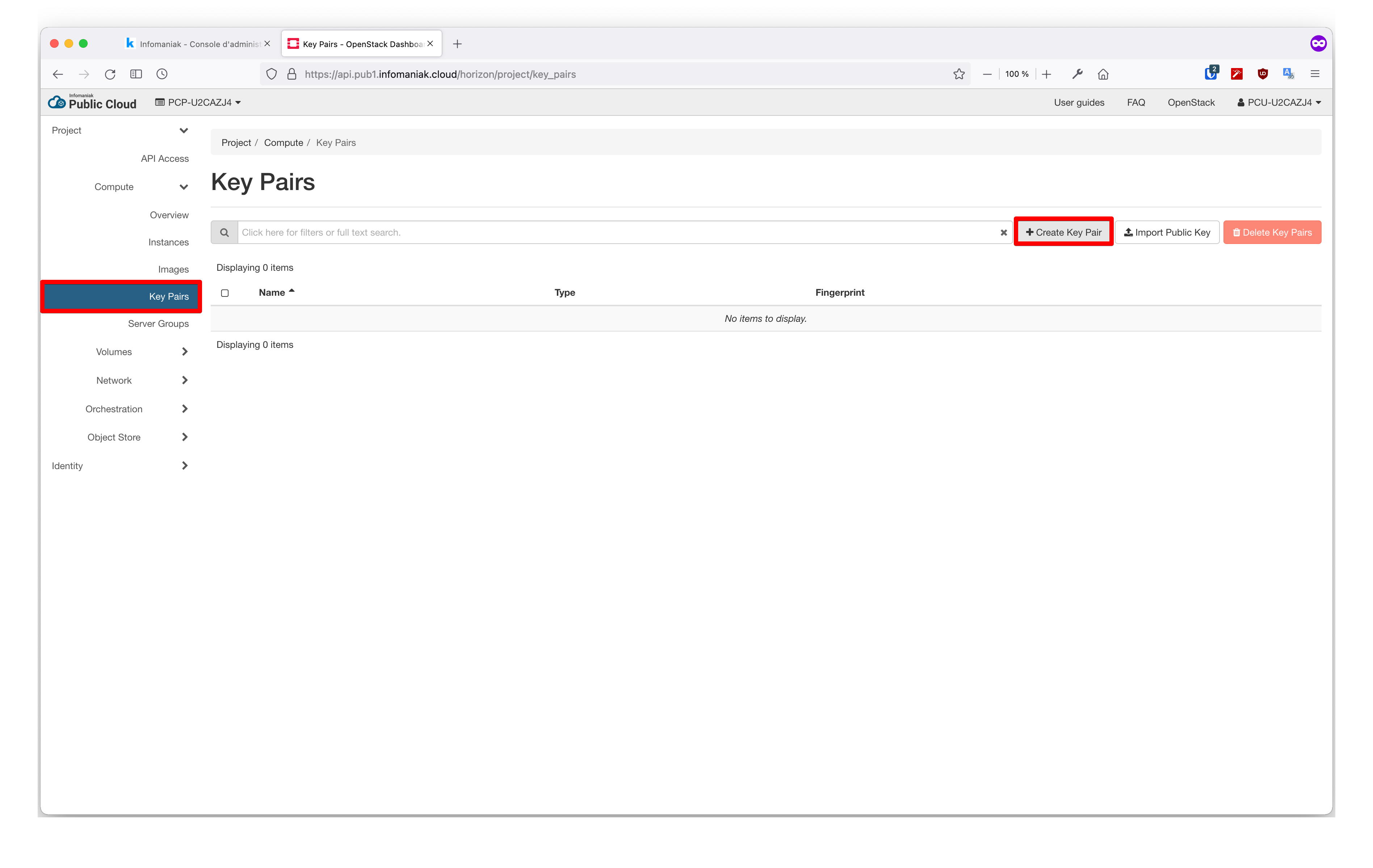Screen dimensions: 1373x868
Task: Click into the filter text search field
Action: [x=616, y=232]
